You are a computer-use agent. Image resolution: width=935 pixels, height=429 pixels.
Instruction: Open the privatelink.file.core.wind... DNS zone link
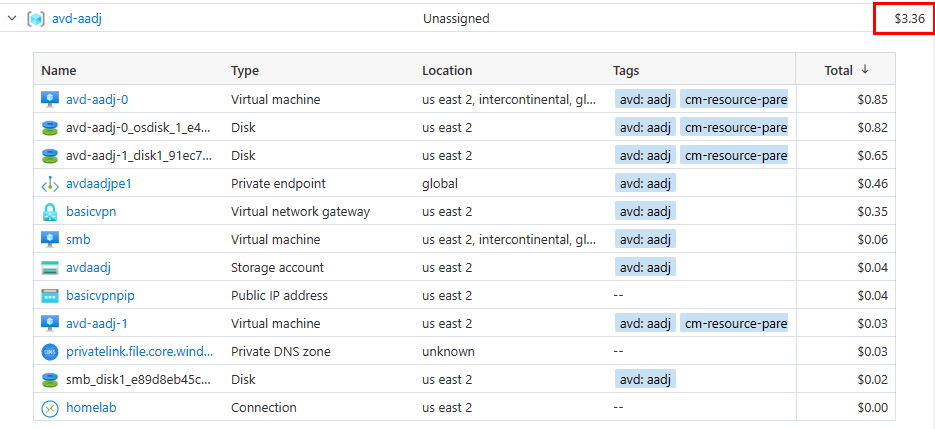click(x=139, y=351)
